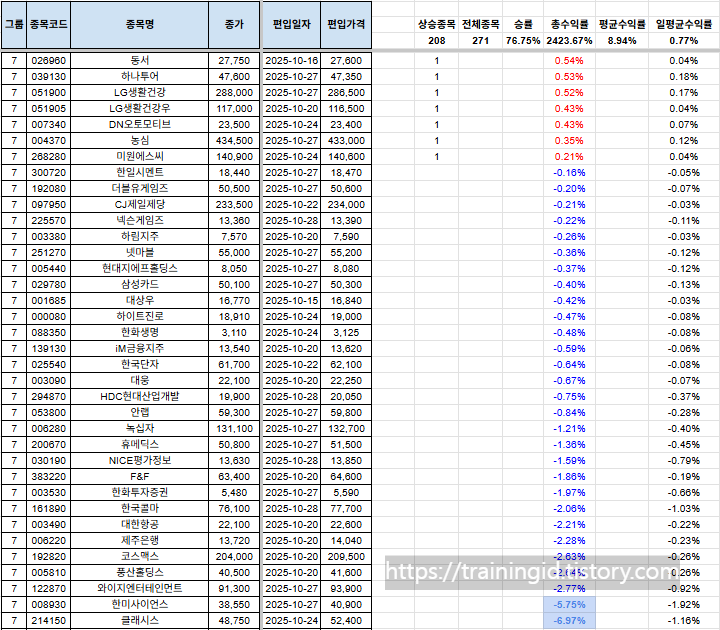Viewport: 720px width, 630px height.
Task: Select the stock name 넥슨게임즈
Action: 140,221
